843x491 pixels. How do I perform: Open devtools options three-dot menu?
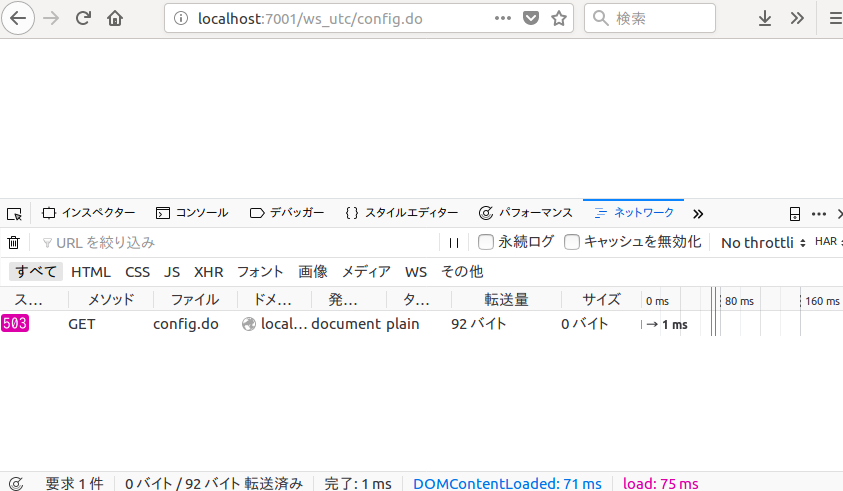pyautogui.click(x=819, y=214)
